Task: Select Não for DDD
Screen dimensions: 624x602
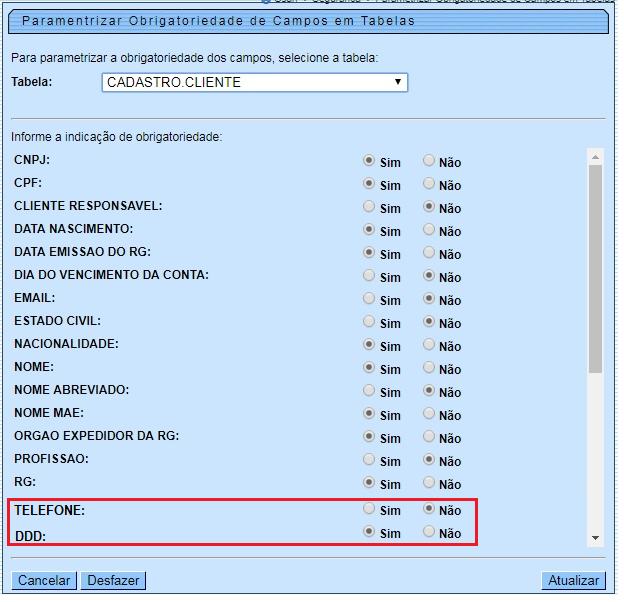Action: (x=429, y=532)
